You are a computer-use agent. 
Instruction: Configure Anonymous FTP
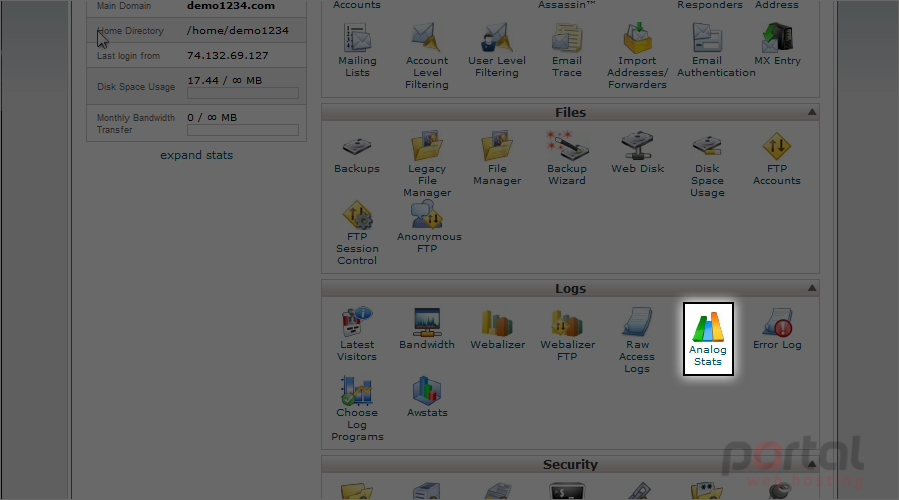[429, 227]
